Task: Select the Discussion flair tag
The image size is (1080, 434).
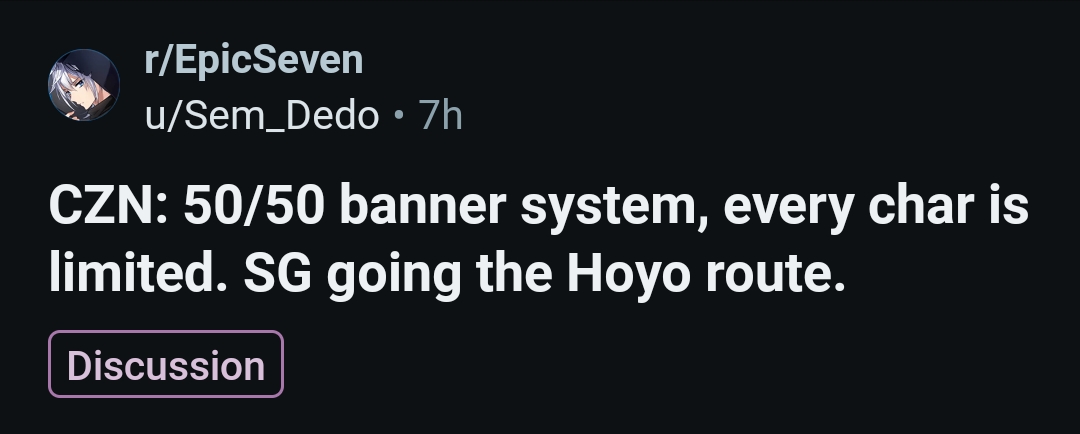Action: [166, 364]
